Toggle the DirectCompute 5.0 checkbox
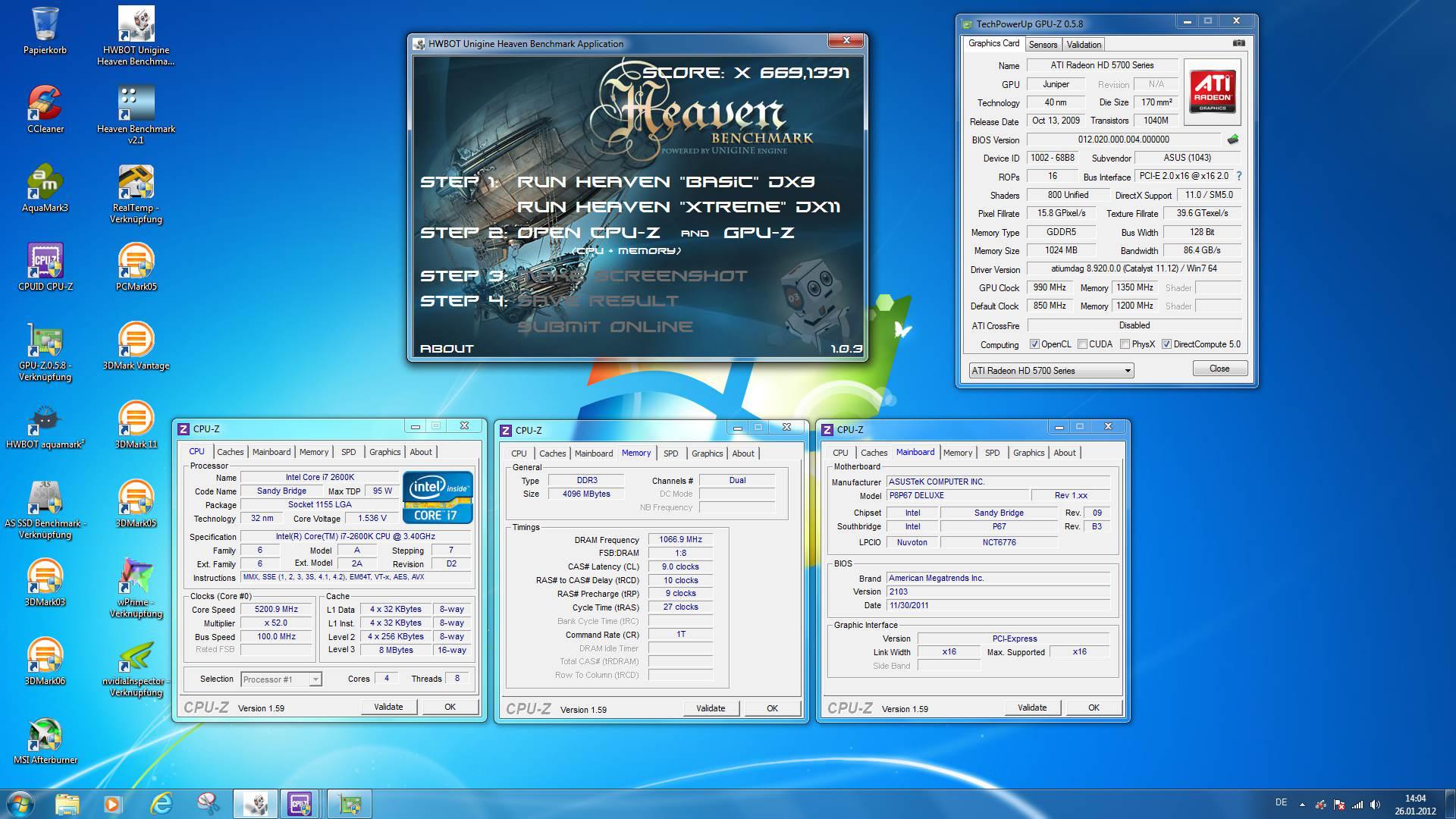Viewport: 1456px width, 819px height. [1166, 344]
